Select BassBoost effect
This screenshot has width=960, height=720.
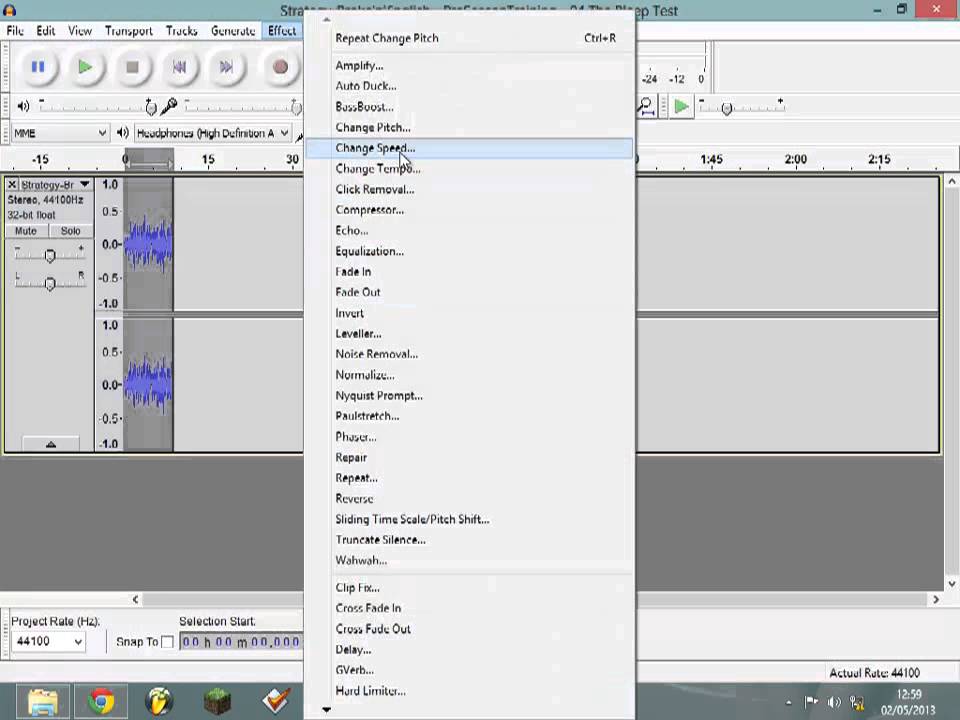[x=470, y=107]
